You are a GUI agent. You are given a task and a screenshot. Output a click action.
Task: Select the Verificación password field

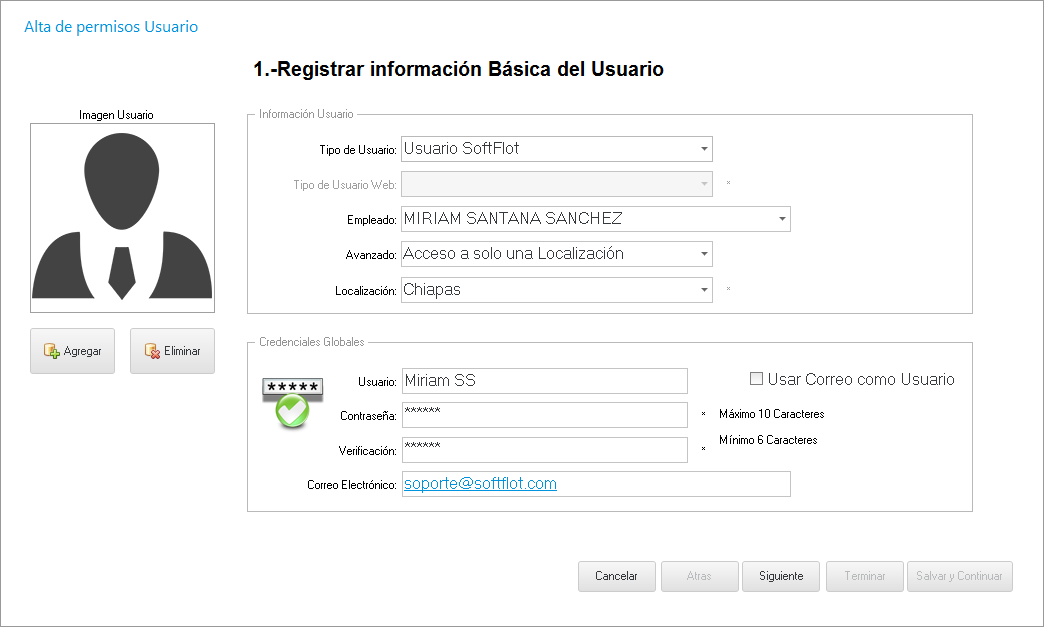tap(544, 450)
